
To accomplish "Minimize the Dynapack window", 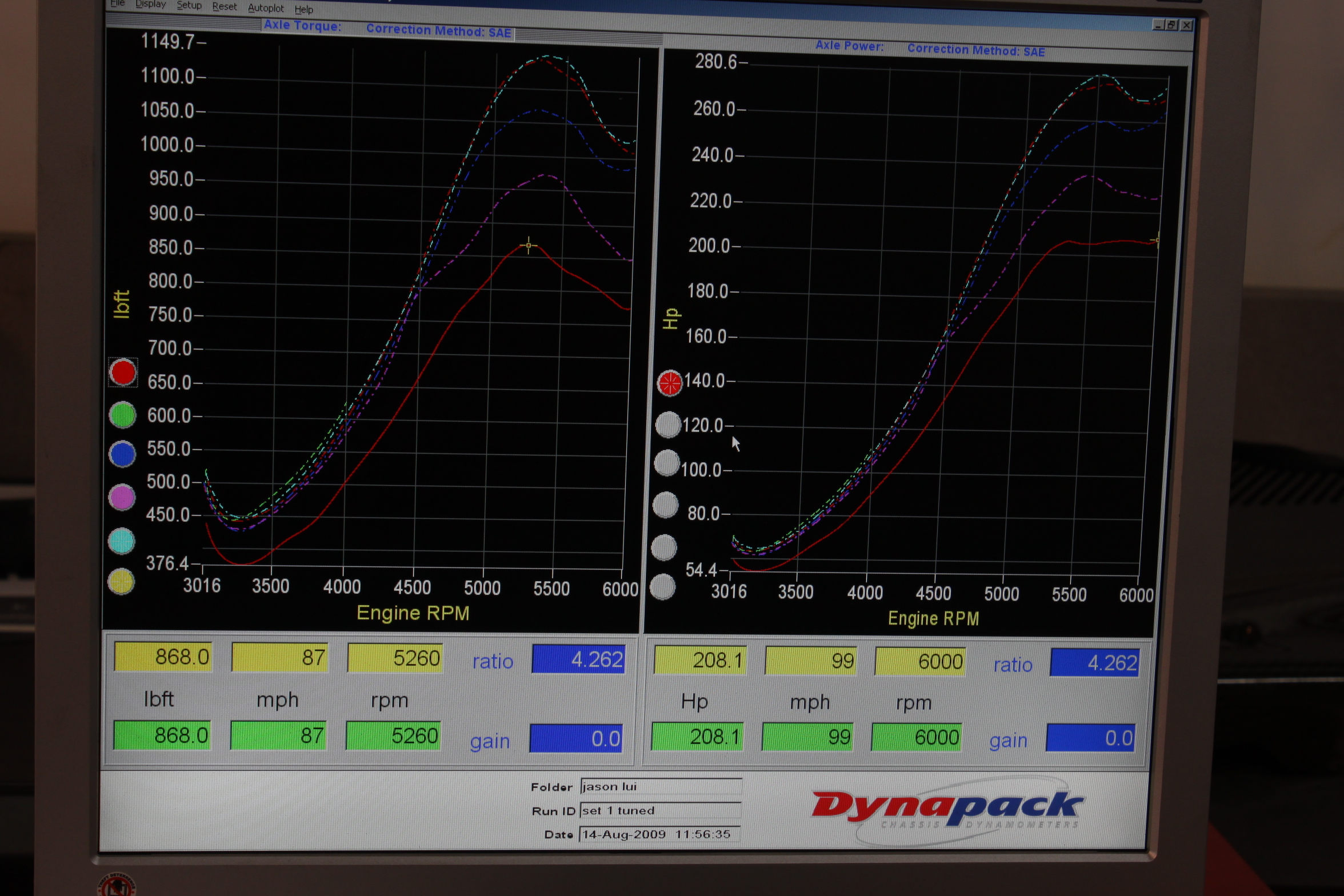I will pyautogui.click(x=1158, y=25).
